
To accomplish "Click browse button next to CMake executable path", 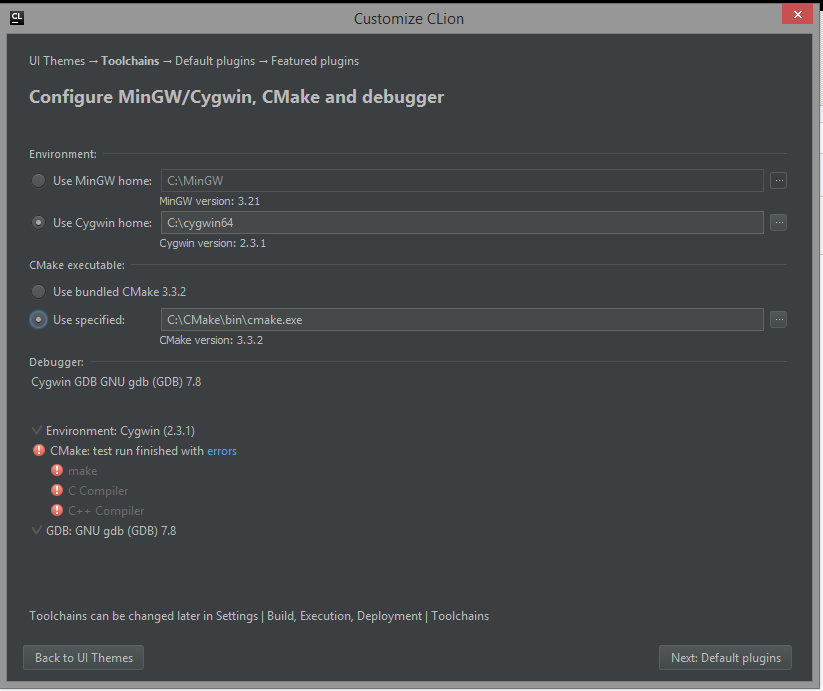I will coord(779,320).
